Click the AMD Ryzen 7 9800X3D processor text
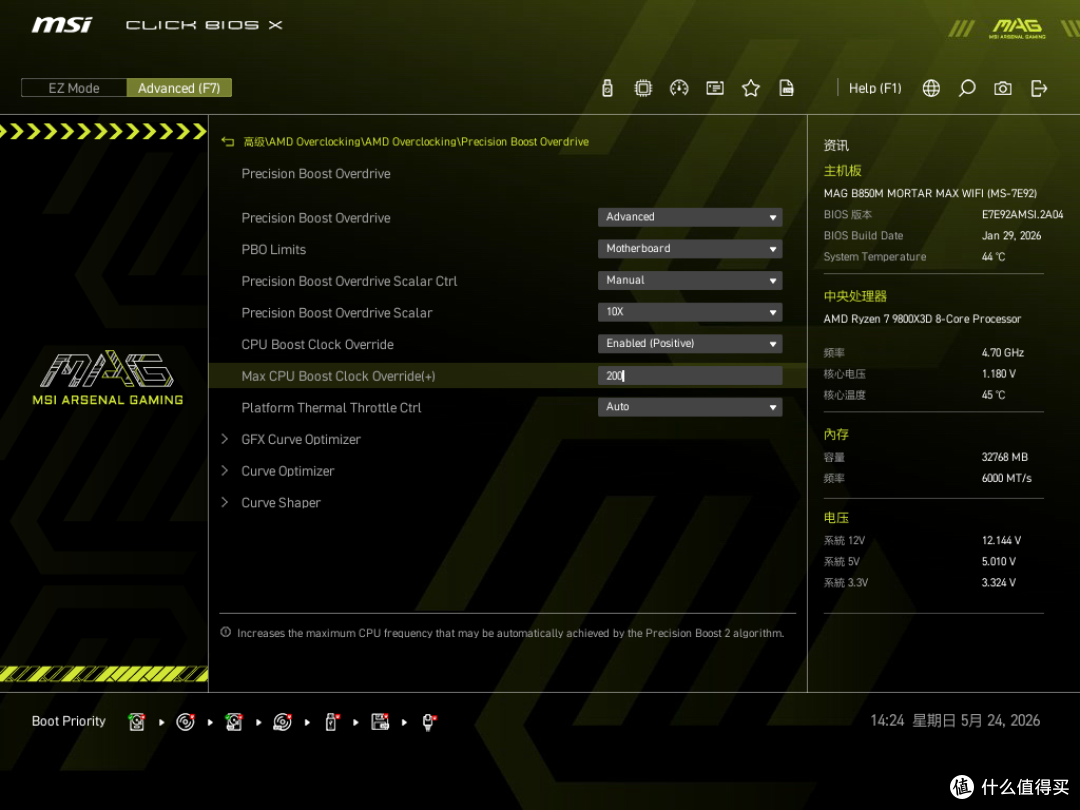 click(922, 319)
